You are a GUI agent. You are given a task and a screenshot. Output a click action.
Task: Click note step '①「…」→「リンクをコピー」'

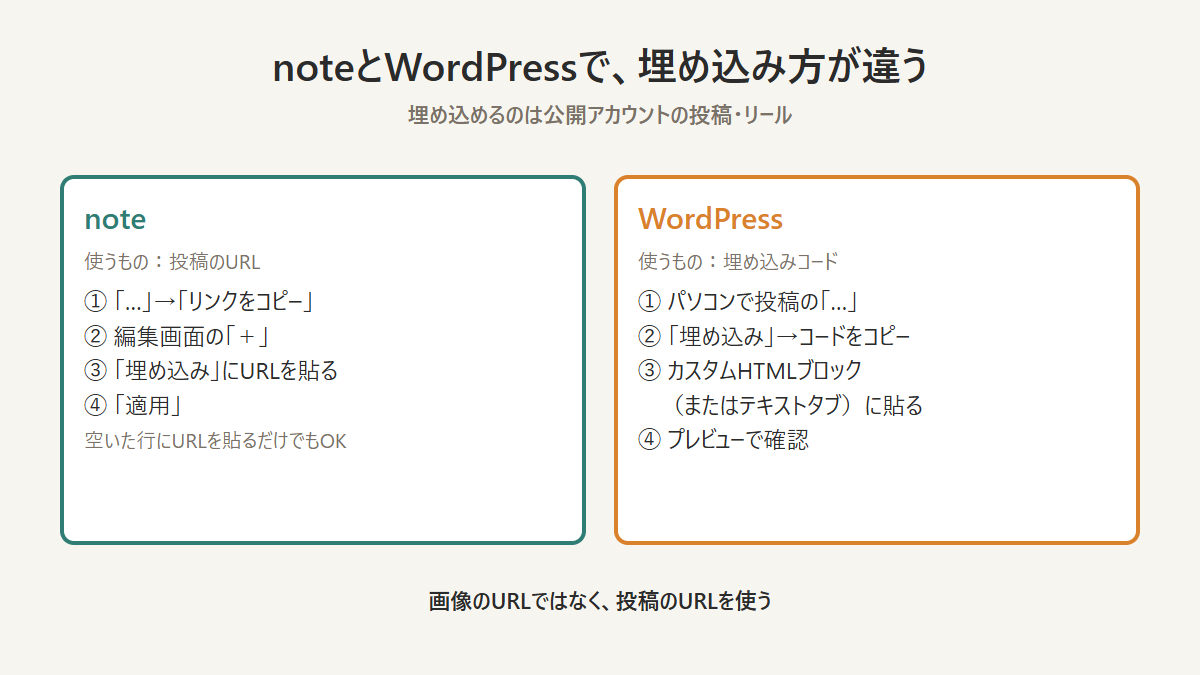[x=201, y=300]
